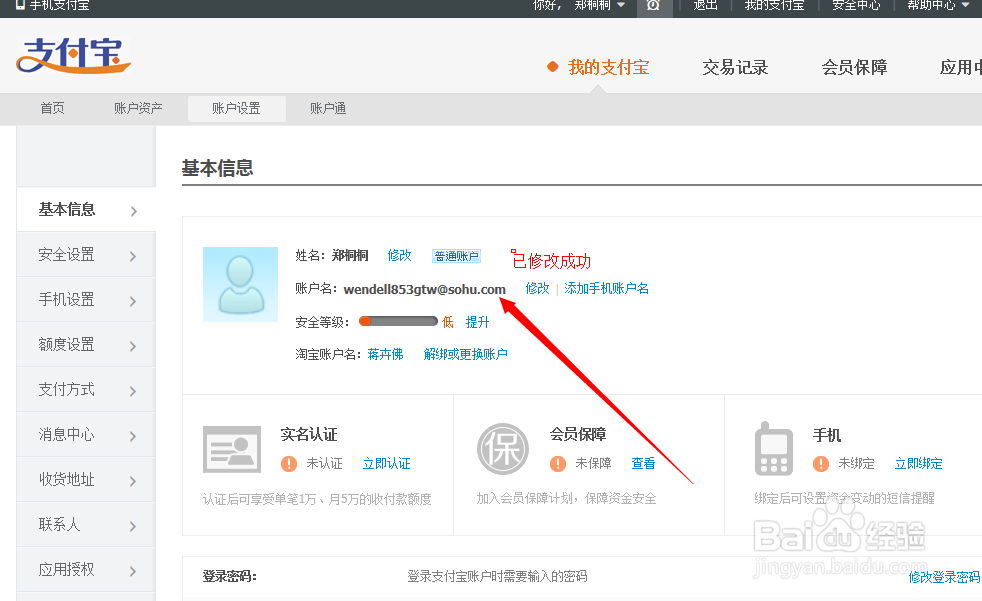Click 退出 logout link
Screen dimensions: 982x601
(705, 5)
